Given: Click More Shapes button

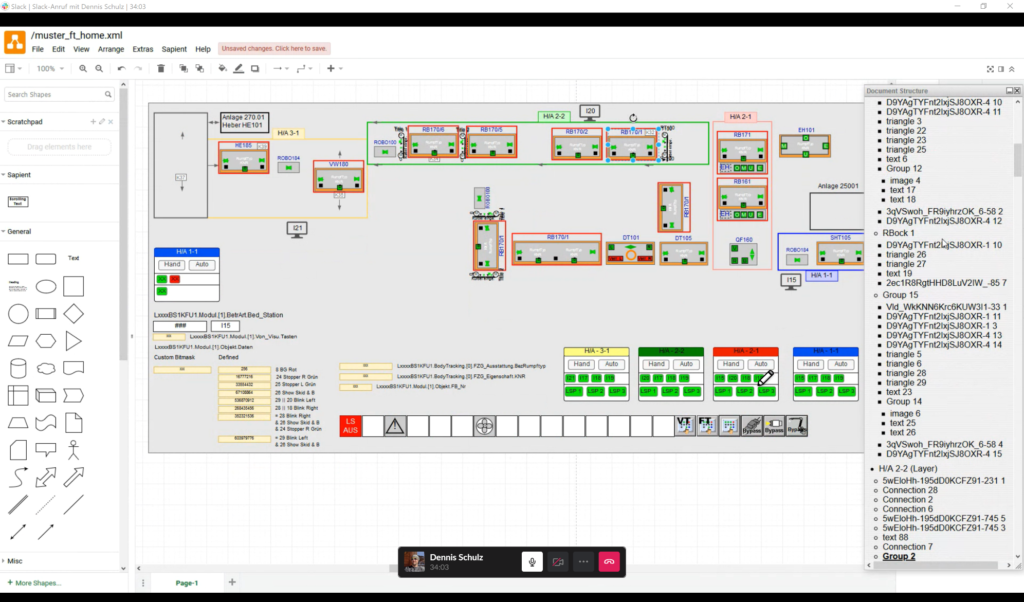Looking at the screenshot, I should pyautogui.click(x=35, y=582).
